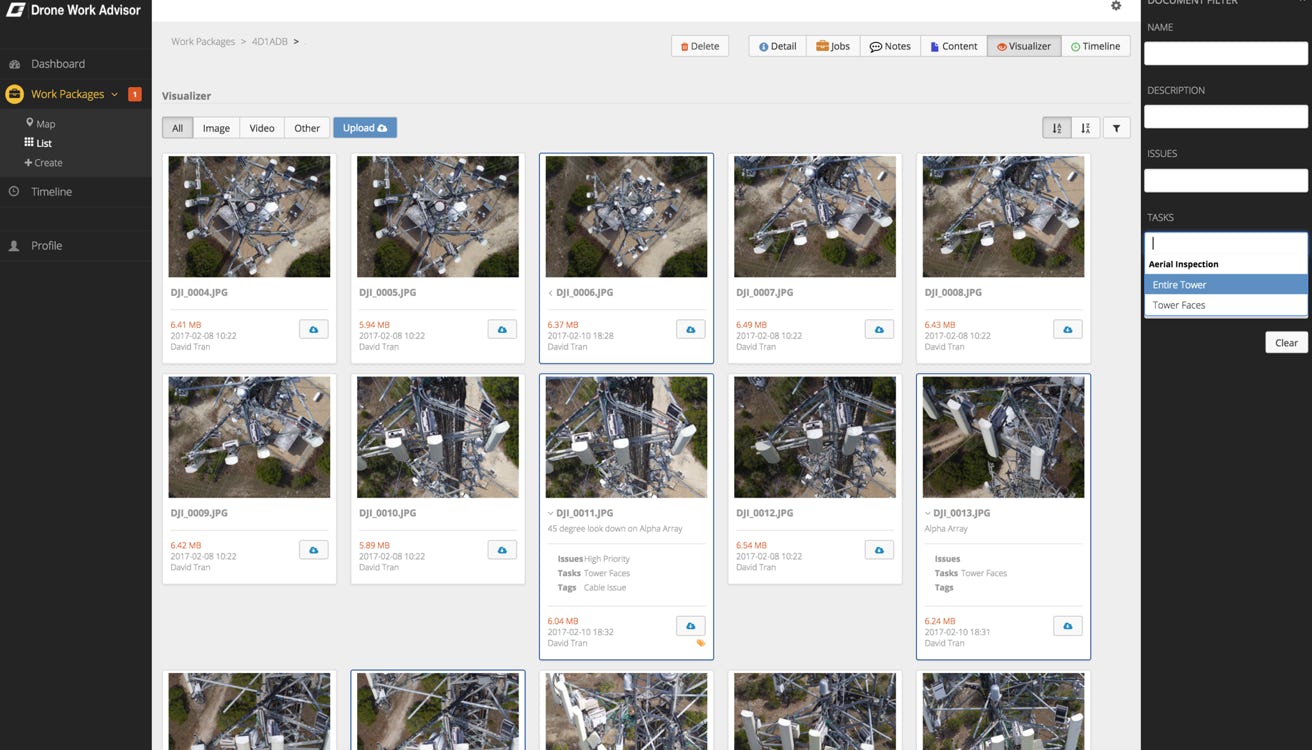Download DJI_0005.JPG via cloud icon
This screenshot has height=750, width=1312.
point(502,329)
